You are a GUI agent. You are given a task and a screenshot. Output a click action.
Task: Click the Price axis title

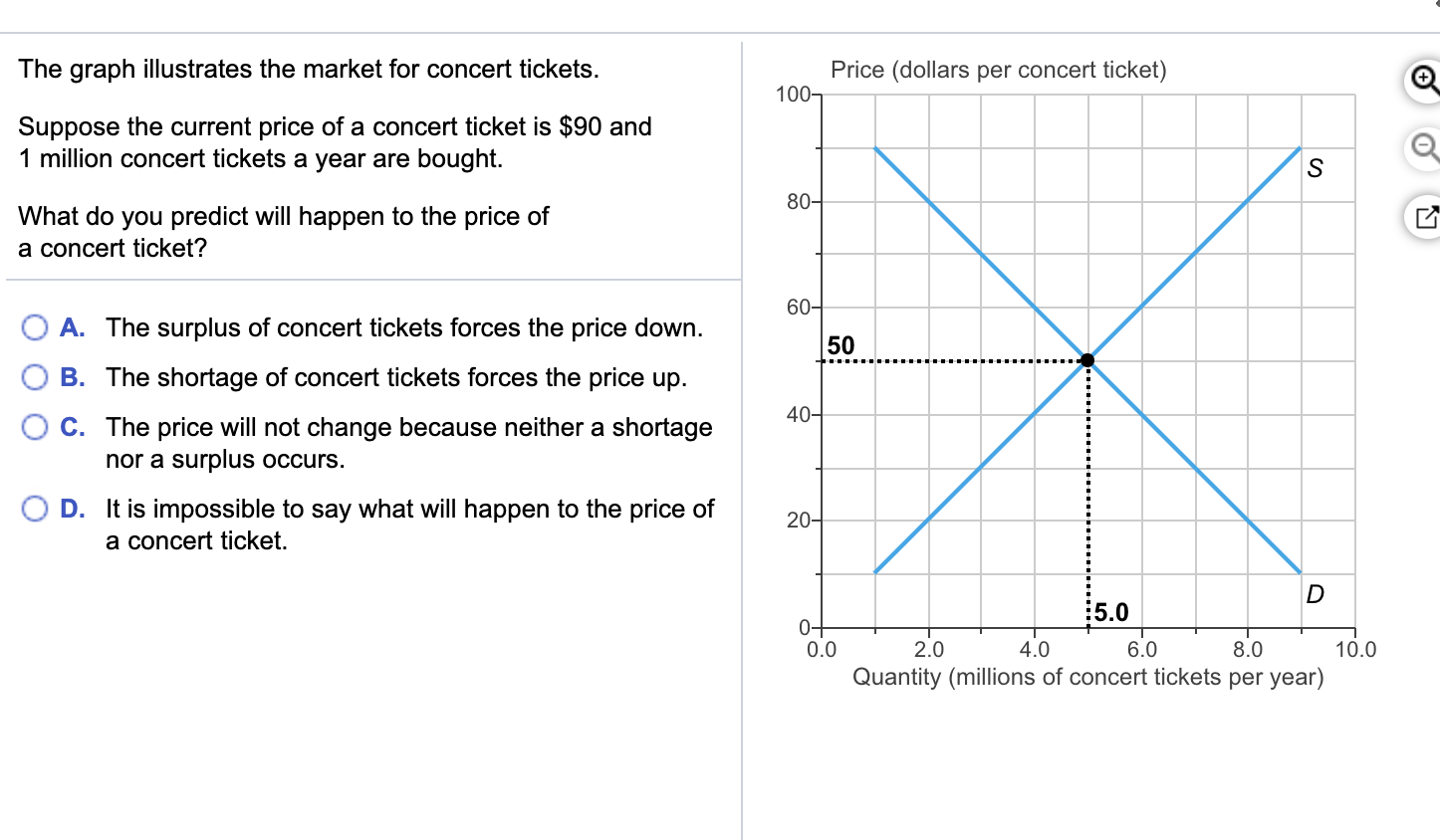pyautogui.click(x=999, y=69)
